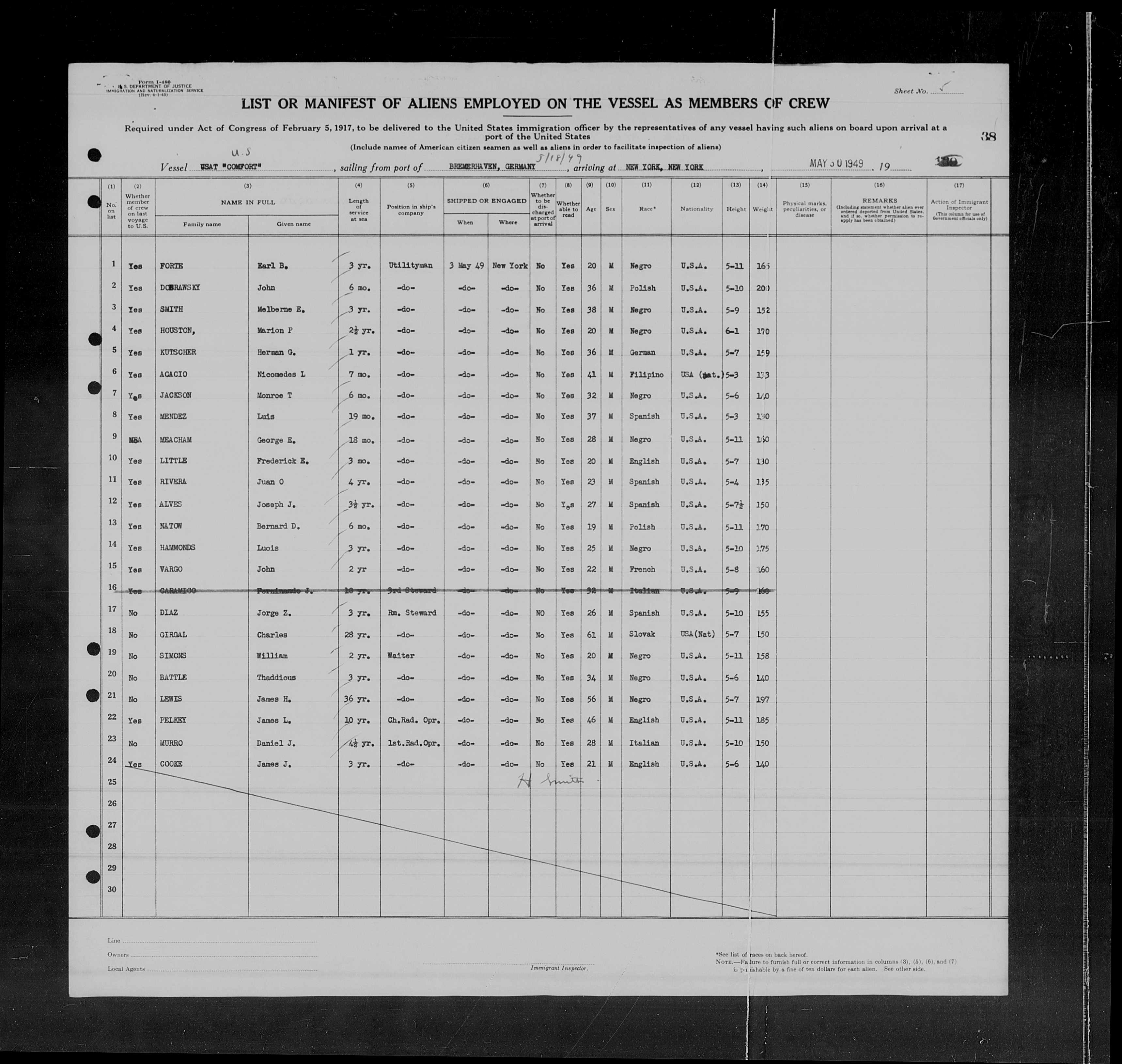Screen dimensions: 1122x1064
Task: Click the Nationality column heading
Action: [696, 209]
